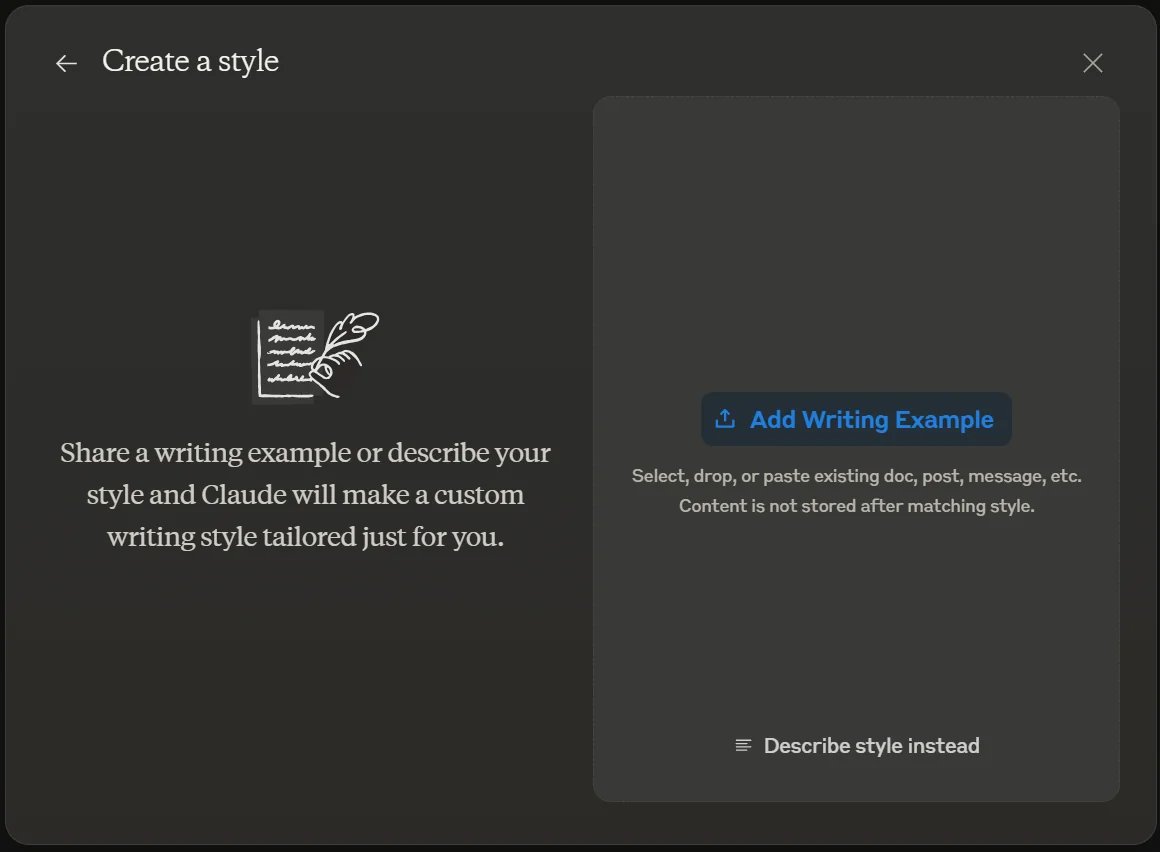Viewport: 1160px width, 852px height.
Task: Click the 'Share a writing example' description text
Action: [x=305, y=494]
